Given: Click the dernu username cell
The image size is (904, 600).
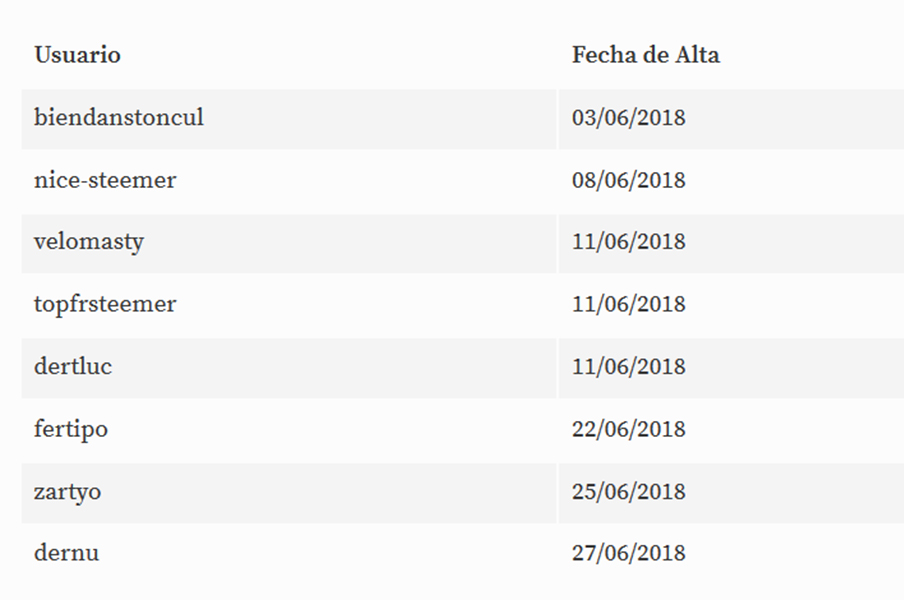Looking at the screenshot, I should pyautogui.click(x=66, y=553).
